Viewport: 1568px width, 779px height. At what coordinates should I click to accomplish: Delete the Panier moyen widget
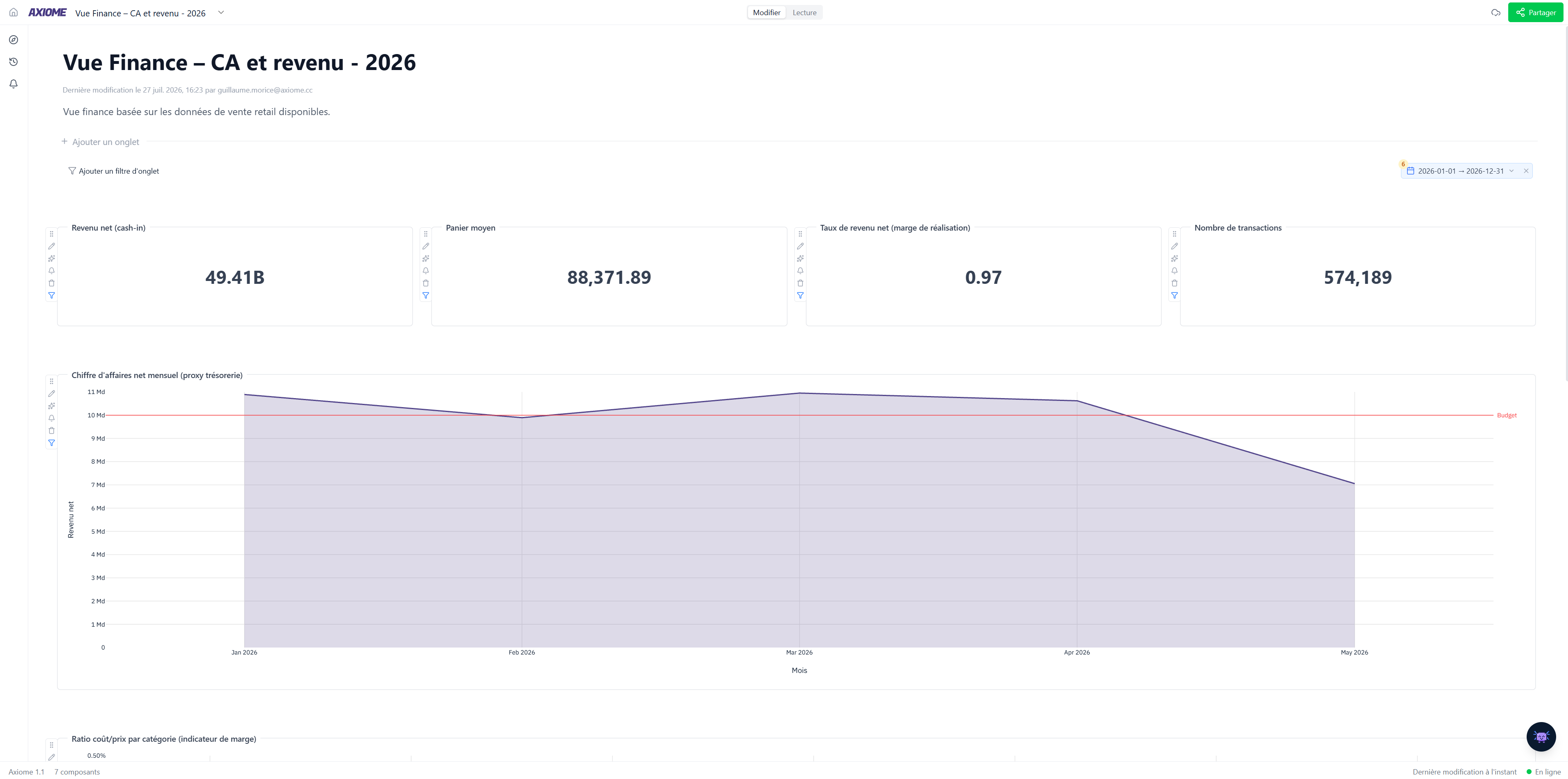coord(425,283)
